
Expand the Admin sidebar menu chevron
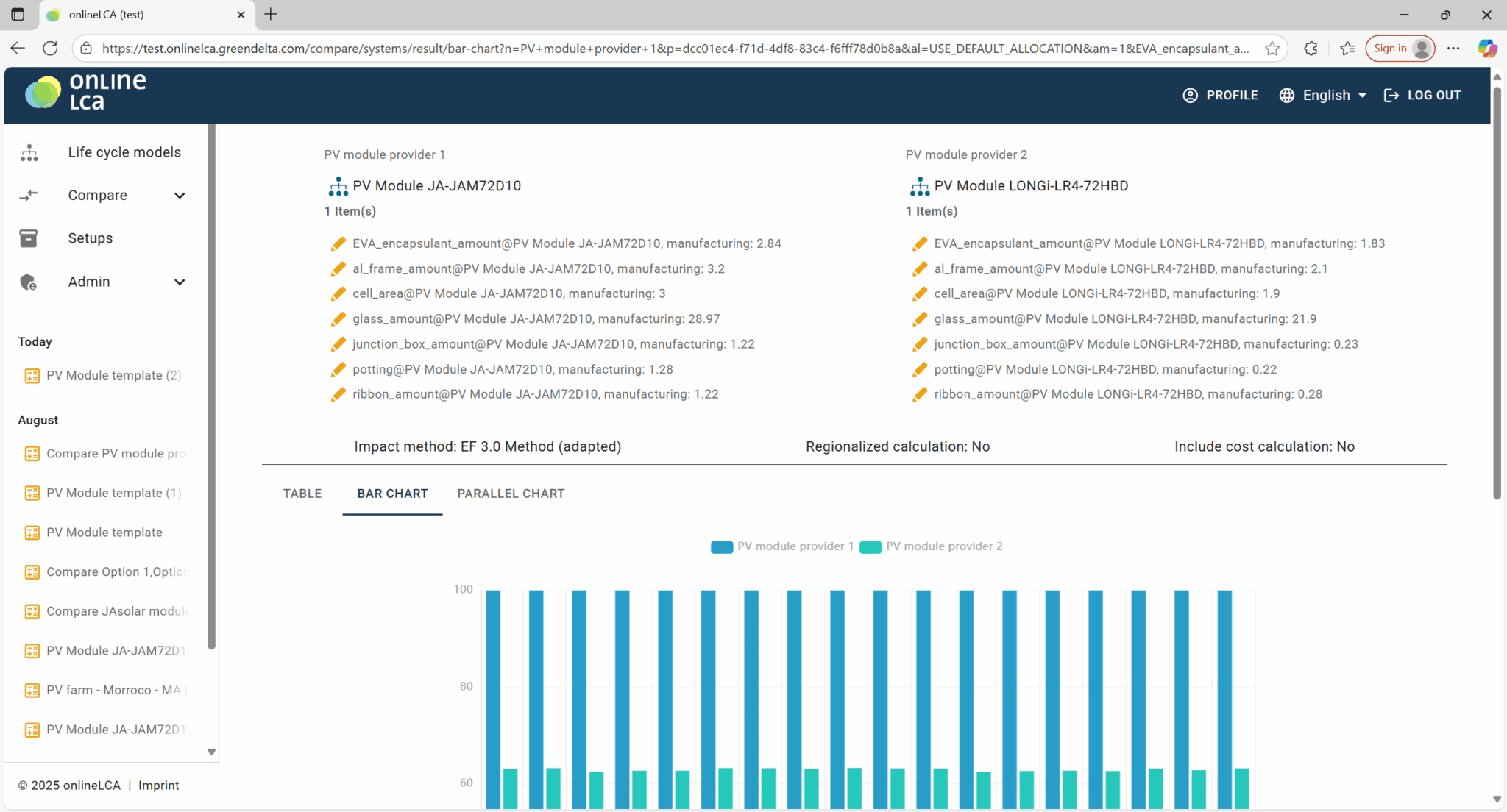(x=180, y=282)
